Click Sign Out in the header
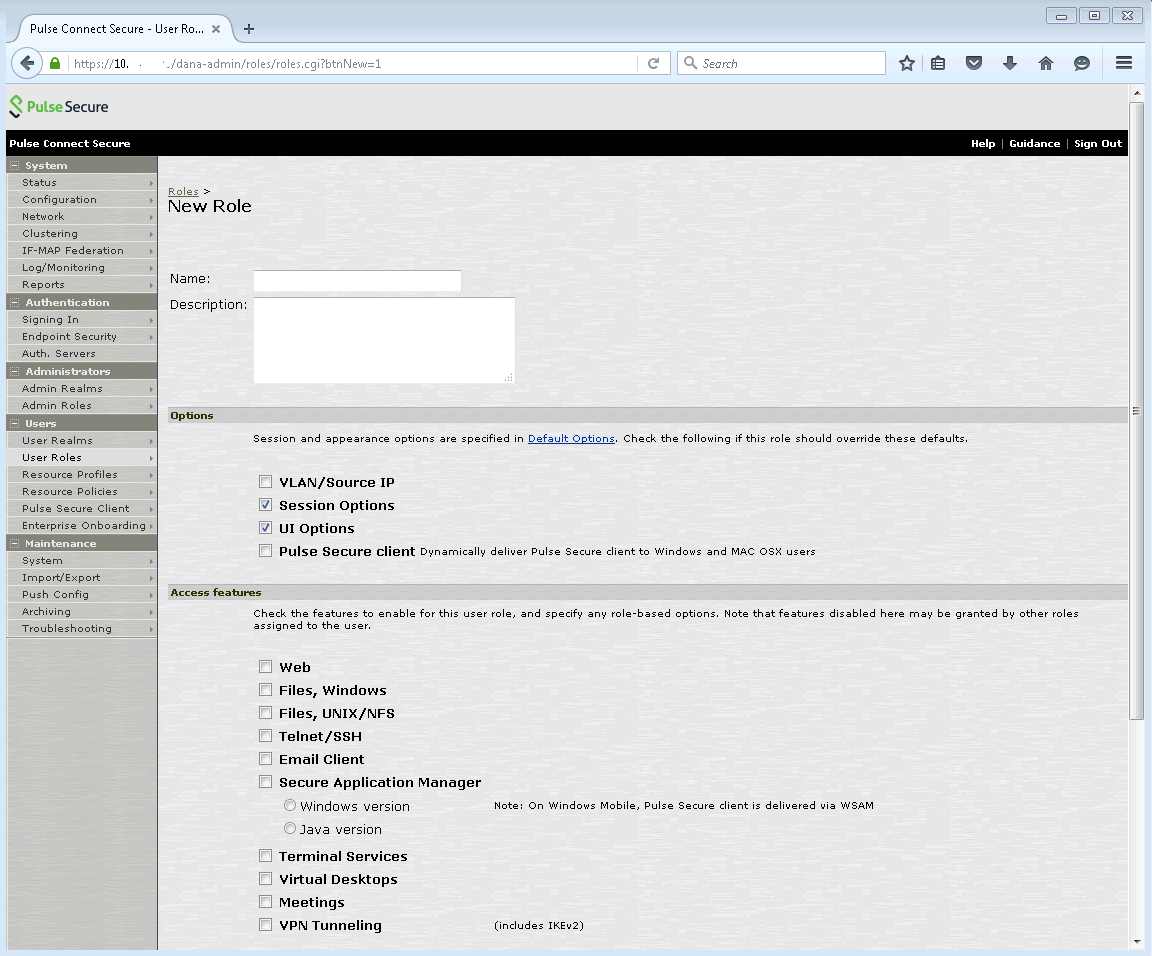The width and height of the screenshot is (1152, 956). tap(1097, 144)
